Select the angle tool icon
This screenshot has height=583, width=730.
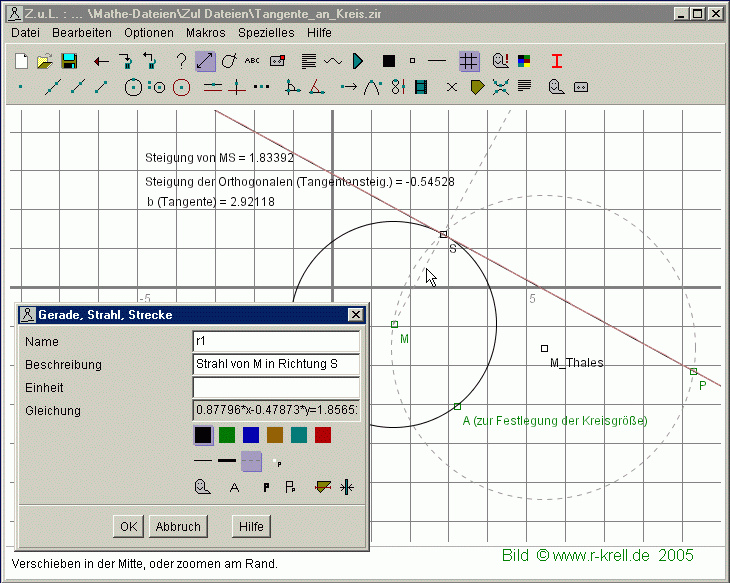(316, 87)
